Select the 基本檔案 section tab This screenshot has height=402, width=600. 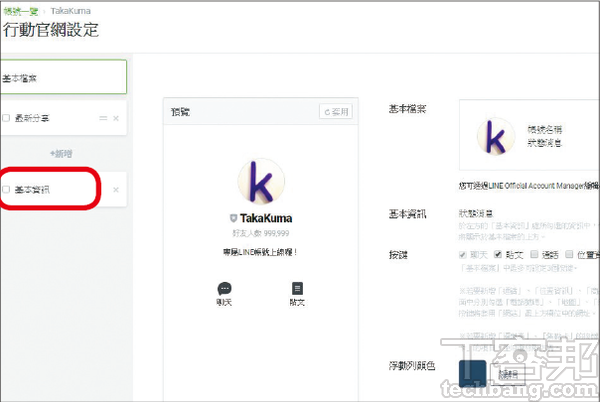point(64,77)
